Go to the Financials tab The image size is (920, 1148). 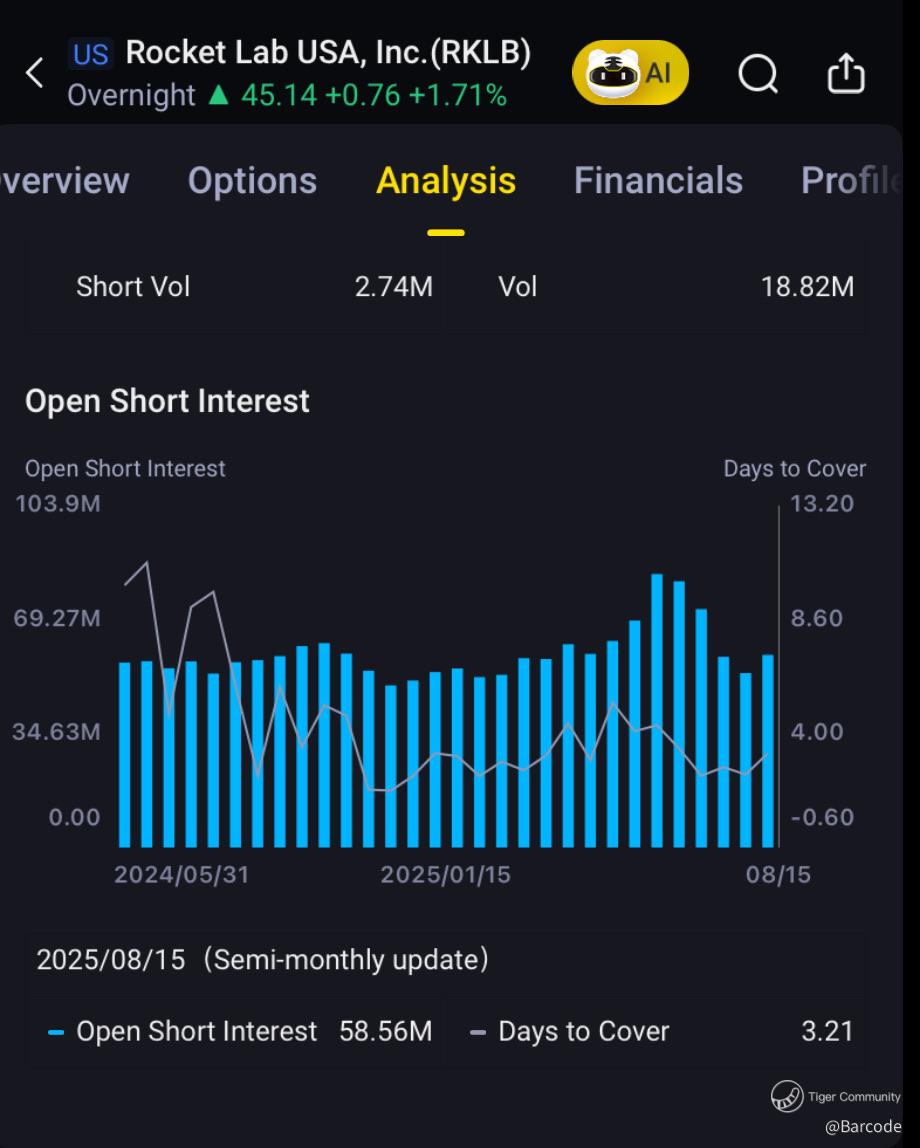pyautogui.click(x=658, y=181)
